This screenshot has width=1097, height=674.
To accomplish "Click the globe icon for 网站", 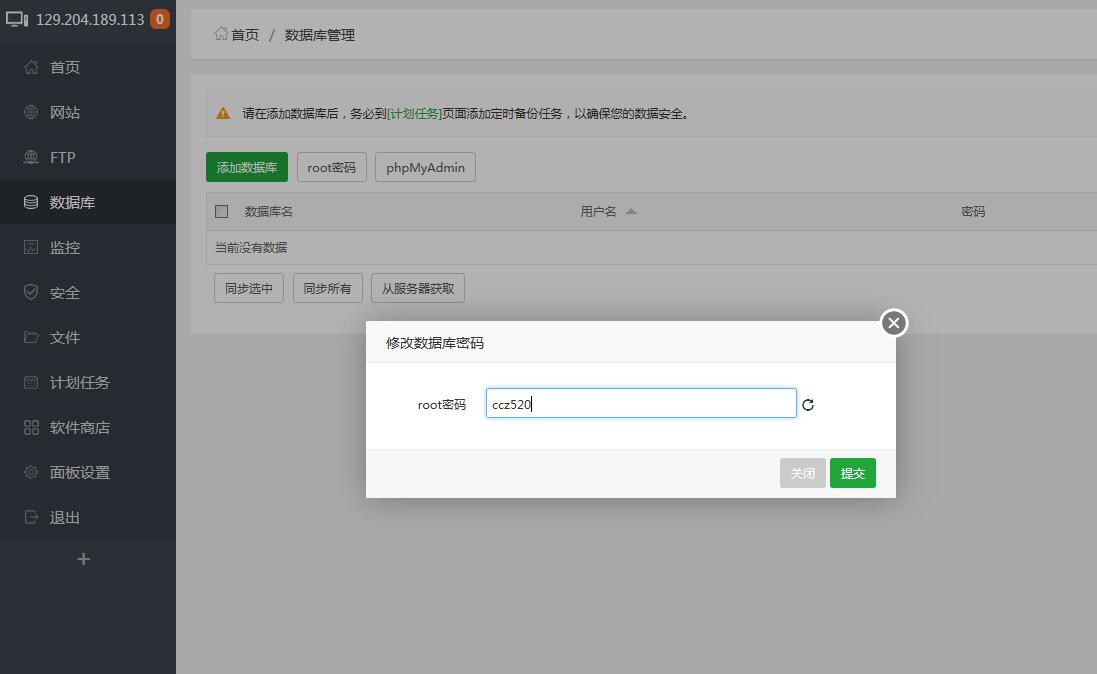I will (x=31, y=112).
